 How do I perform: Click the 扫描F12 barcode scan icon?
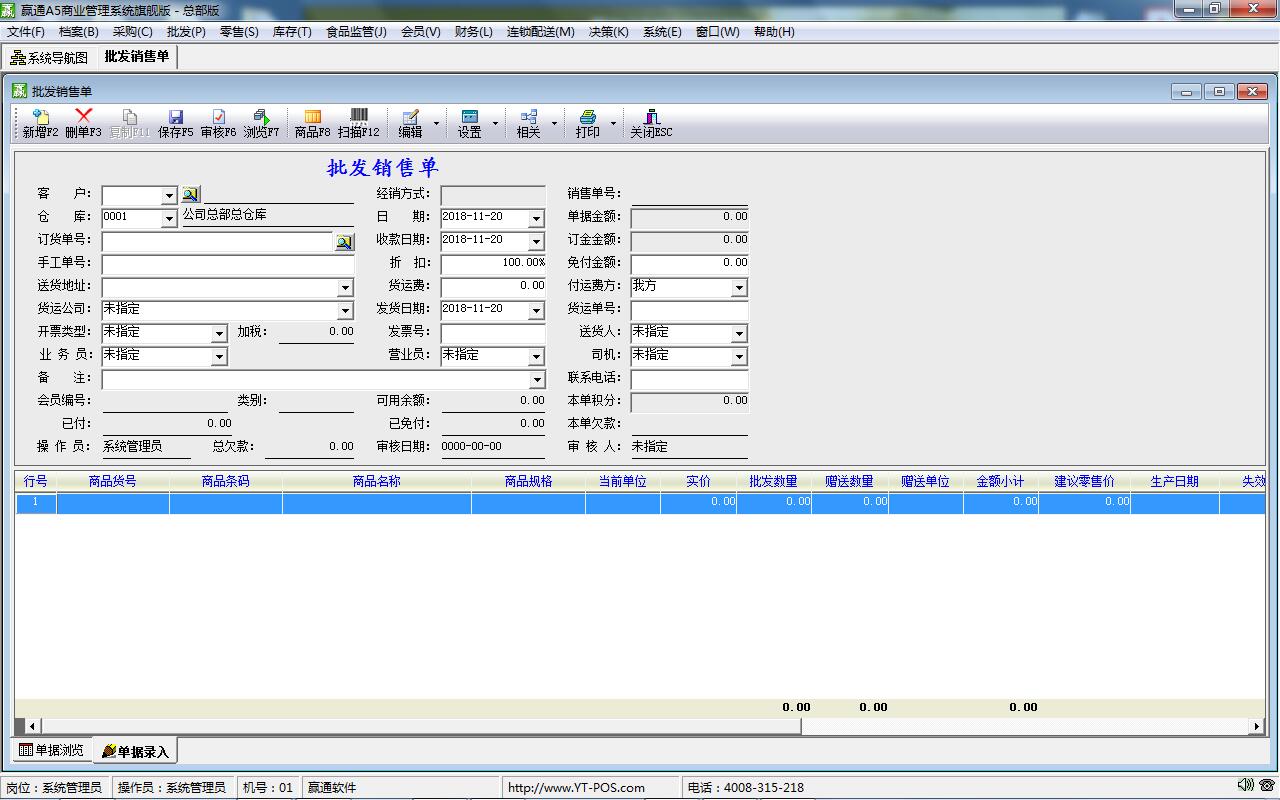tap(358, 123)
